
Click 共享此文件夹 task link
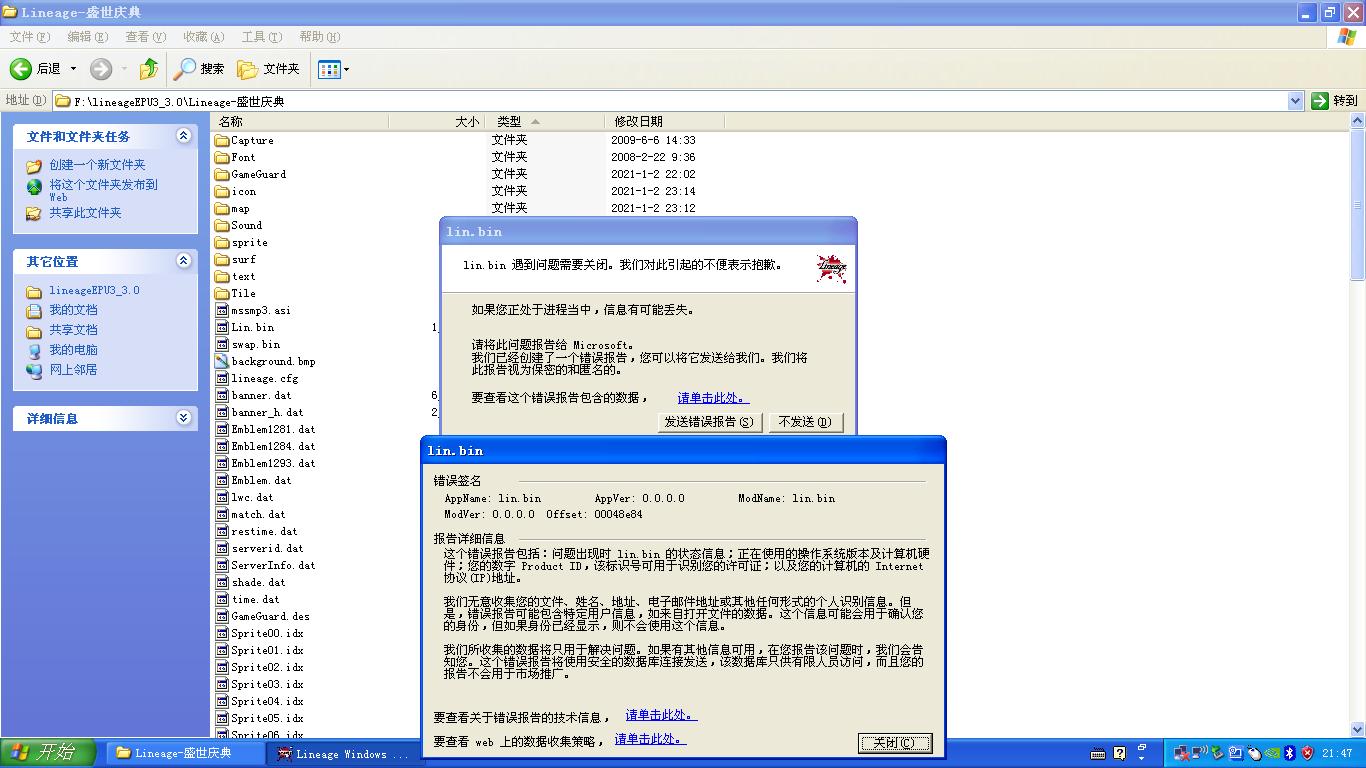tap(85, 213)
